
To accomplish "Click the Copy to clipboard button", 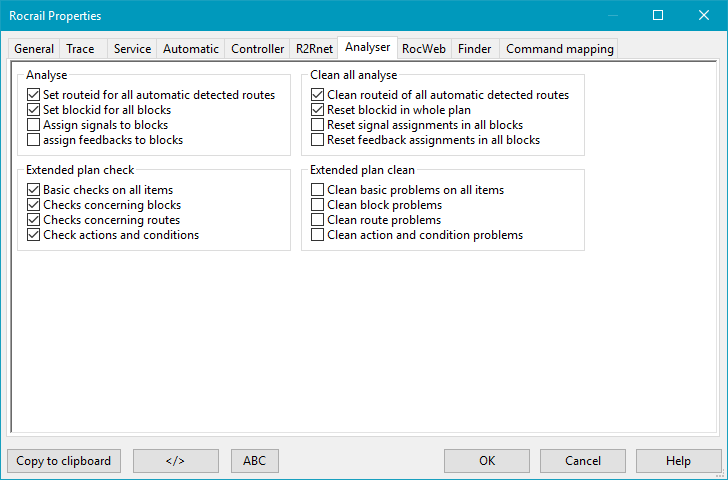I will click(x=65, y=461).
